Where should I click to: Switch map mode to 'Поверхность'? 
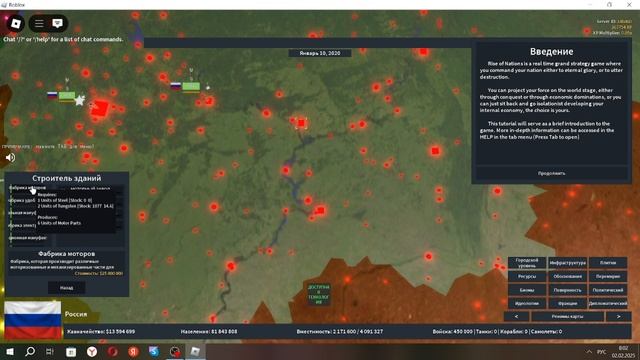coord(567,290)
